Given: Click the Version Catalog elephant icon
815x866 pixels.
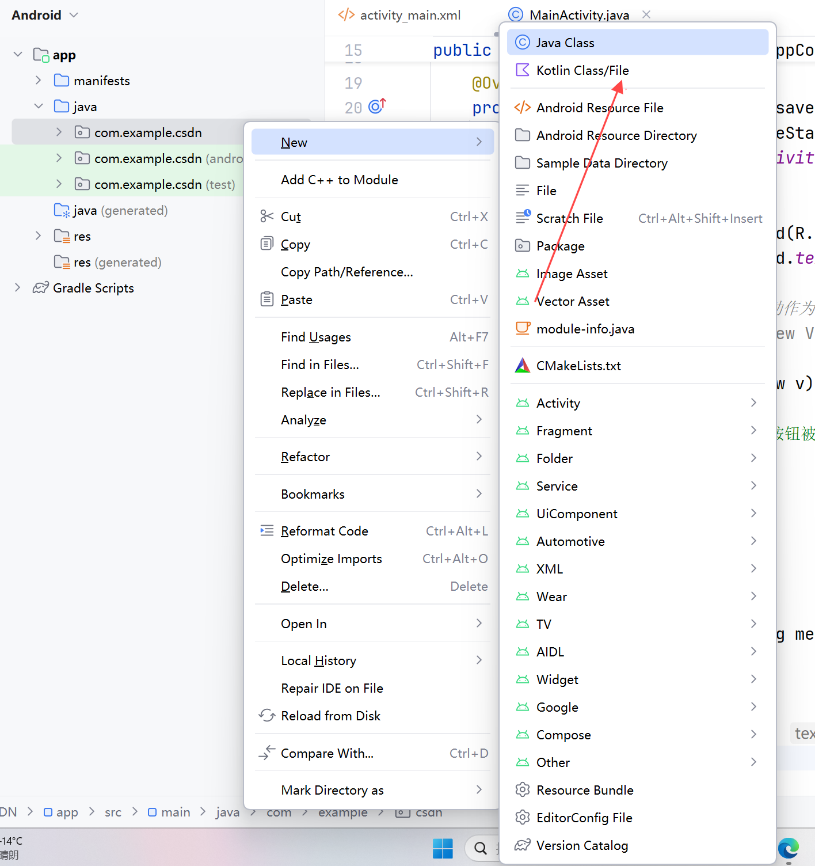Looking at the screenshot, I should pyautogui.click(x=522, y=845).
